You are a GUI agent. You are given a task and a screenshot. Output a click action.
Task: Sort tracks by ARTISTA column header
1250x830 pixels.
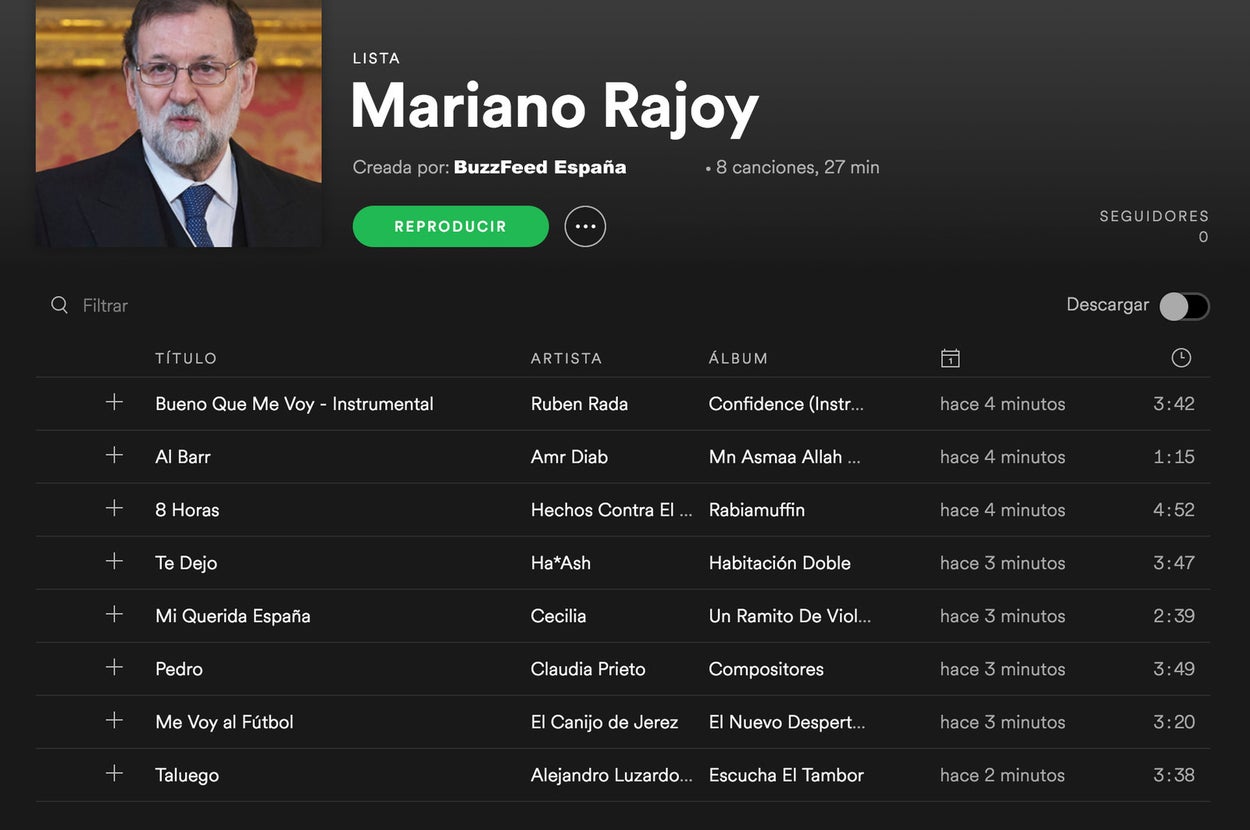tap(566, 358)
